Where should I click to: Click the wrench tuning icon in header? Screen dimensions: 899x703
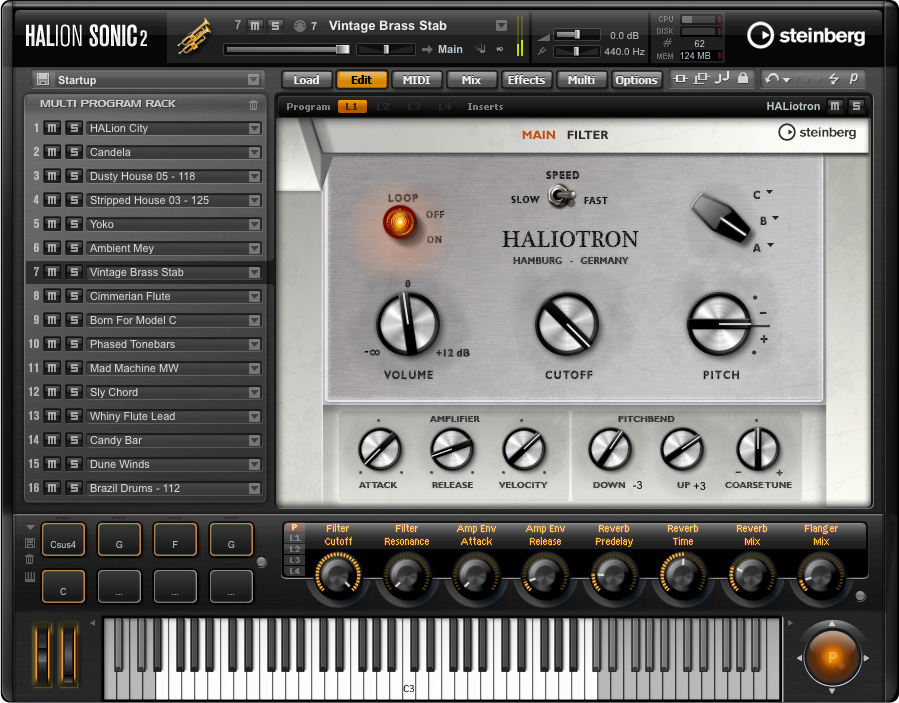[541, 51]
